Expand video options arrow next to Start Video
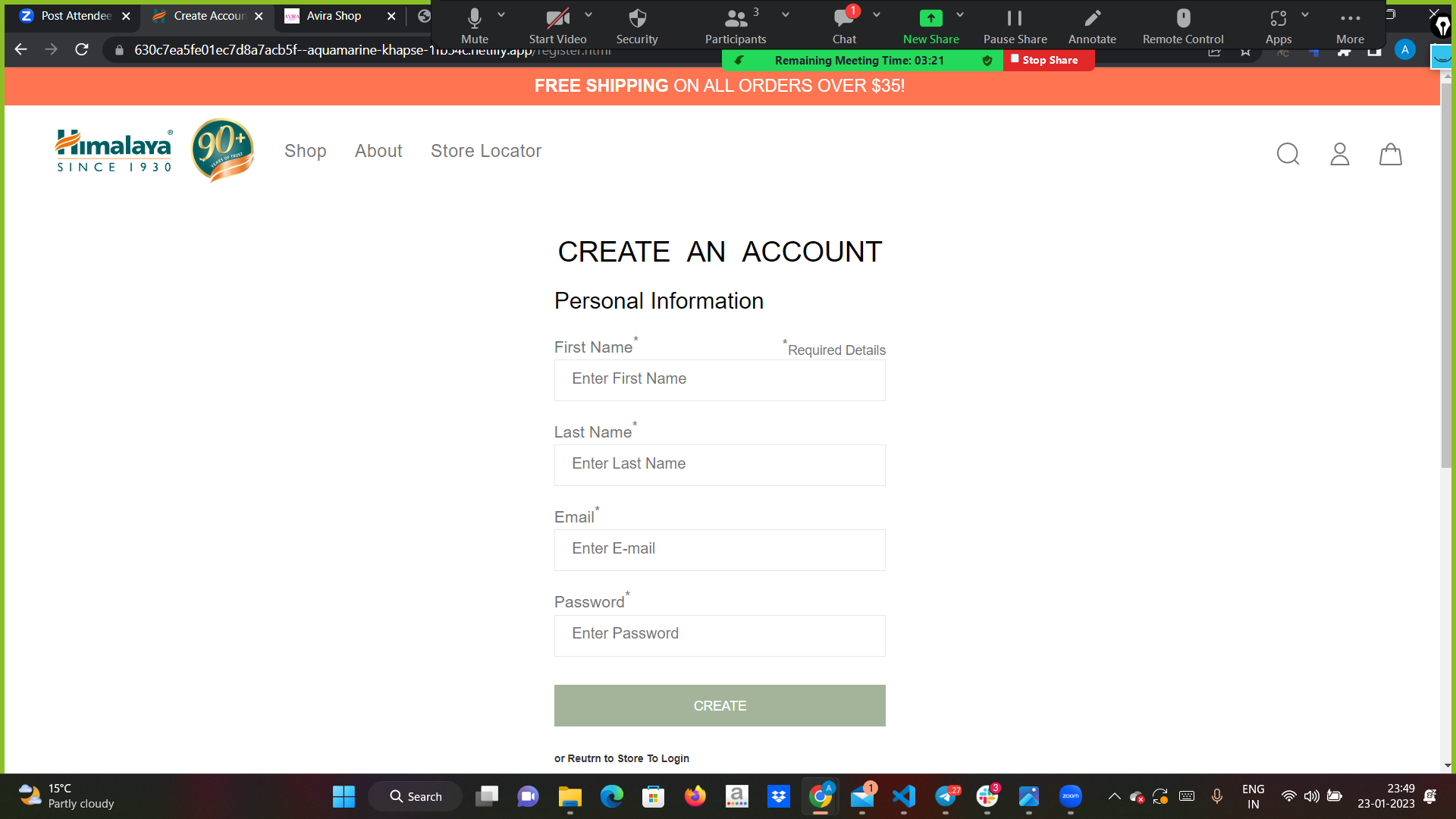Image resolution: width=1456 pixels, height=819 pixels. [x=588, y=14]
